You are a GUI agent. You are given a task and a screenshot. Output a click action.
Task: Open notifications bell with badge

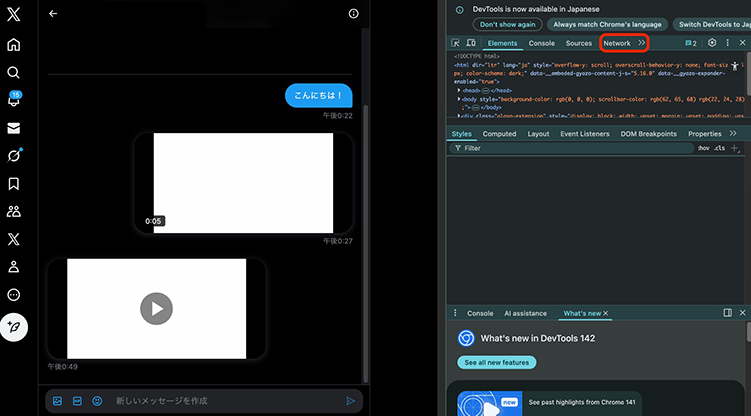coord(14,101)
